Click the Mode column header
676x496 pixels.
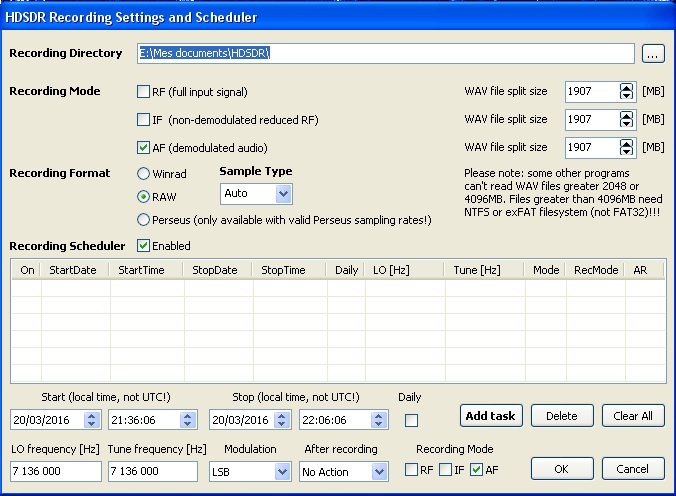click(x=546, y=270)
